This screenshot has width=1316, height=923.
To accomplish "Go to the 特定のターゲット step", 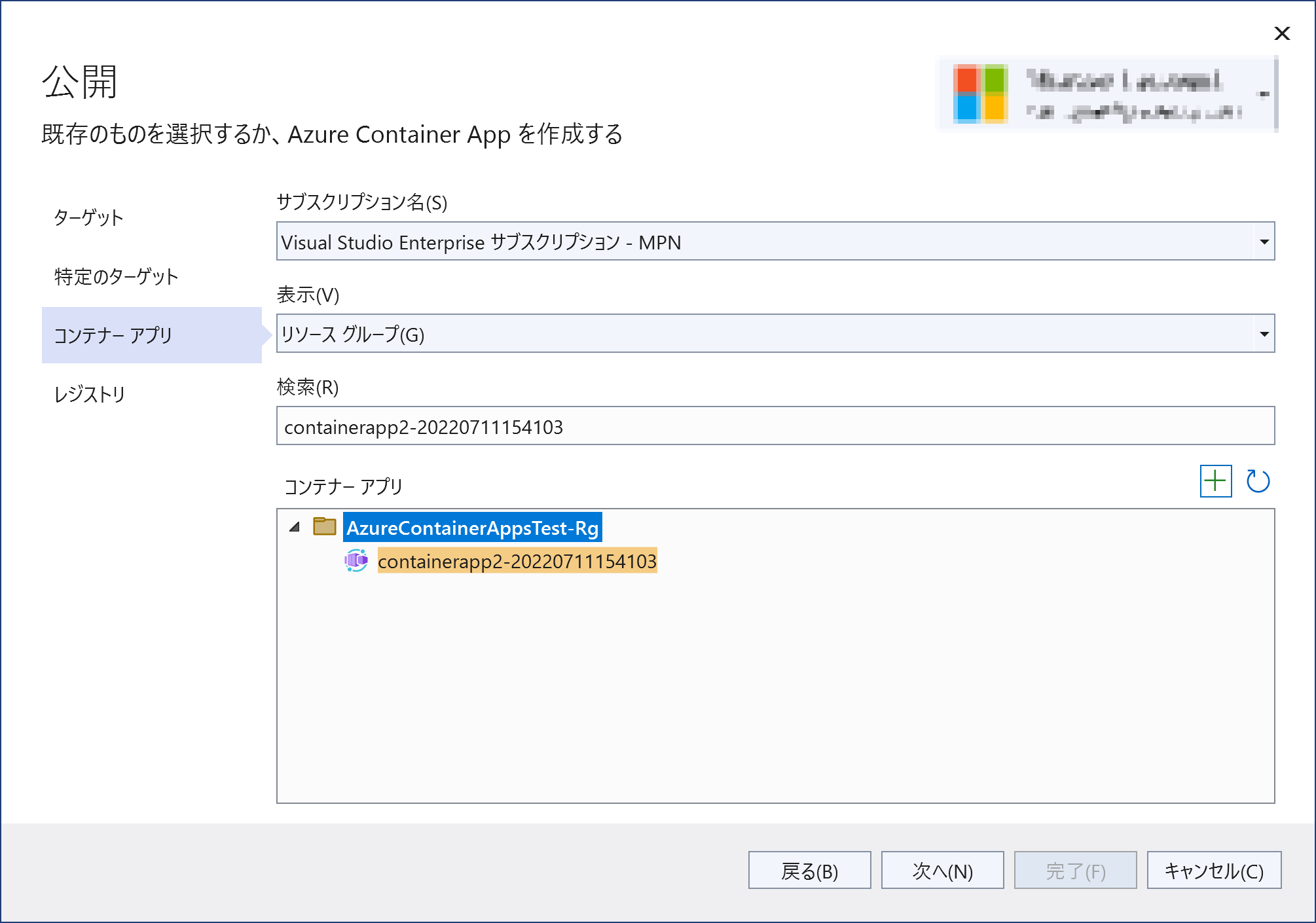I will click(116, 276).
